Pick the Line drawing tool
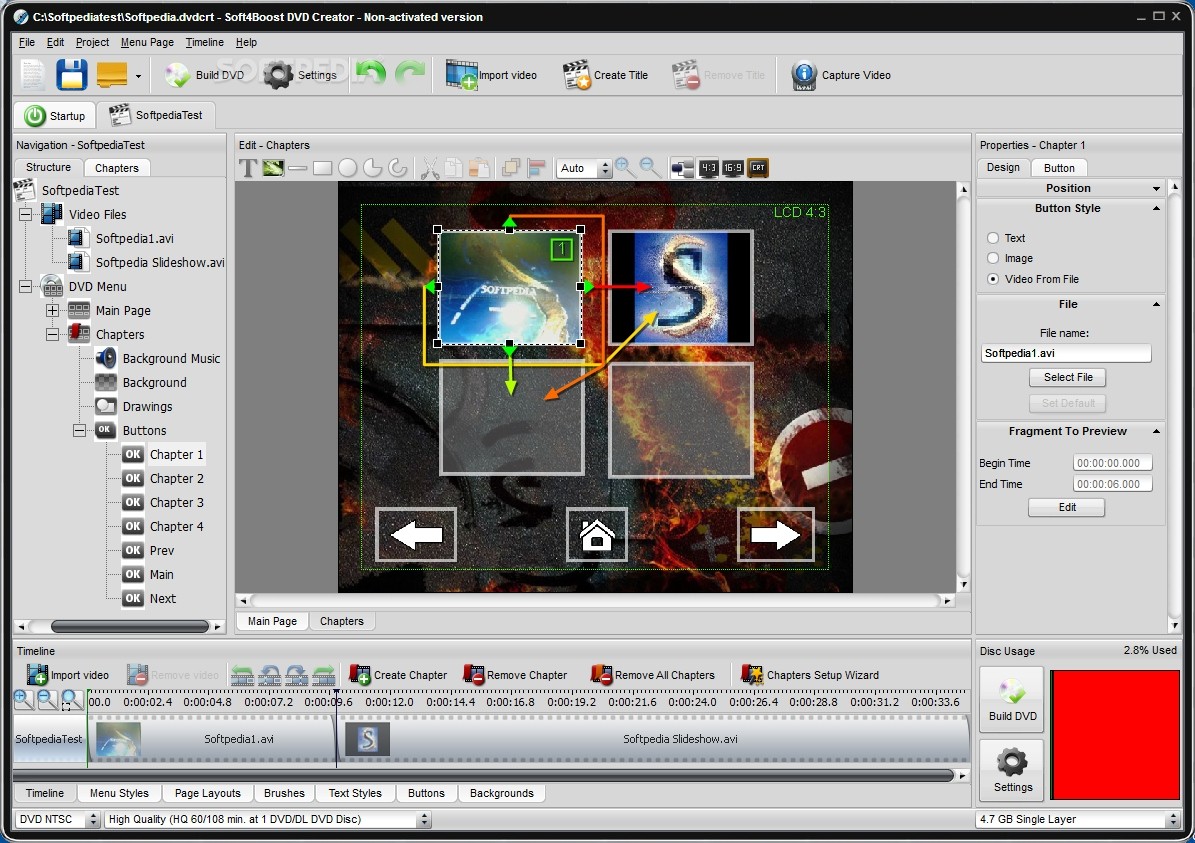This screenshot has height=843, width=1195. (x=298, y=168)
